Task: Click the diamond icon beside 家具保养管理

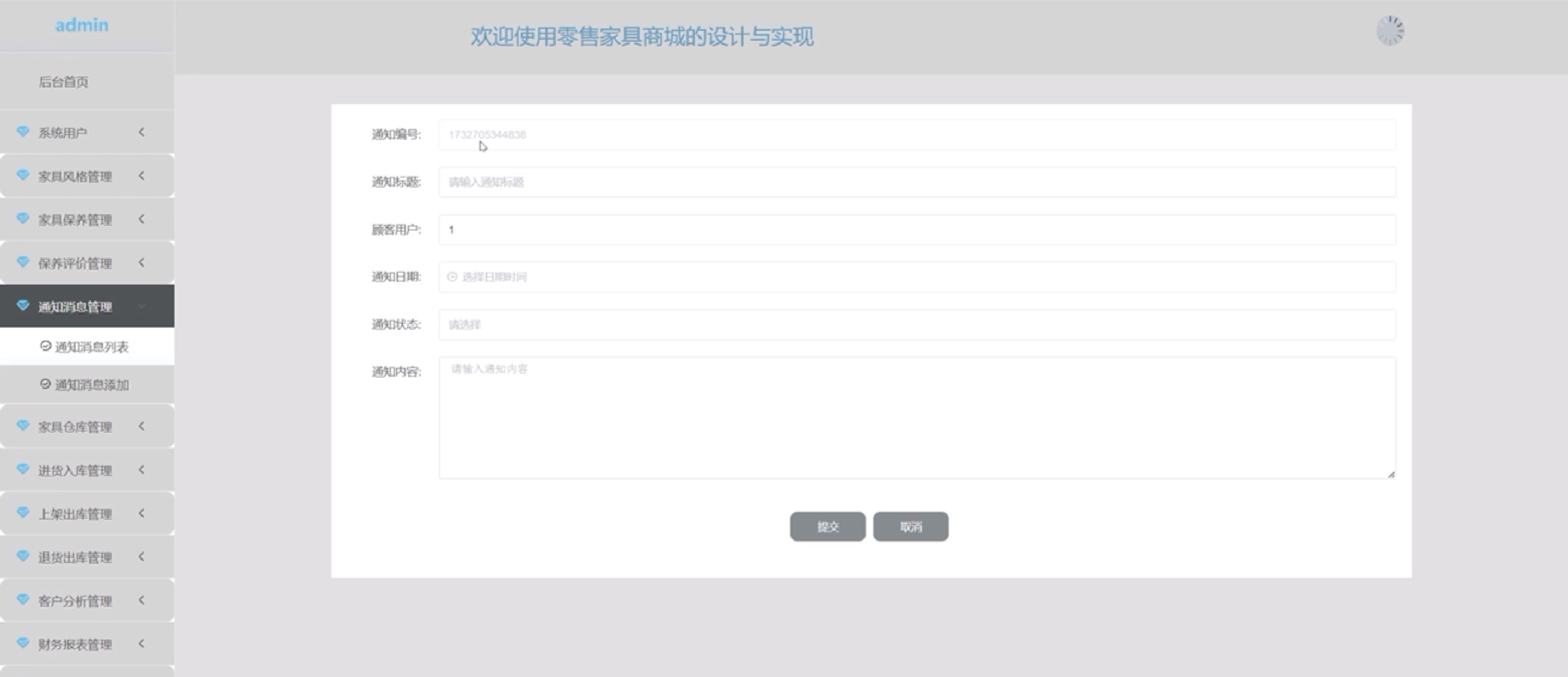Action: [22, 219]
